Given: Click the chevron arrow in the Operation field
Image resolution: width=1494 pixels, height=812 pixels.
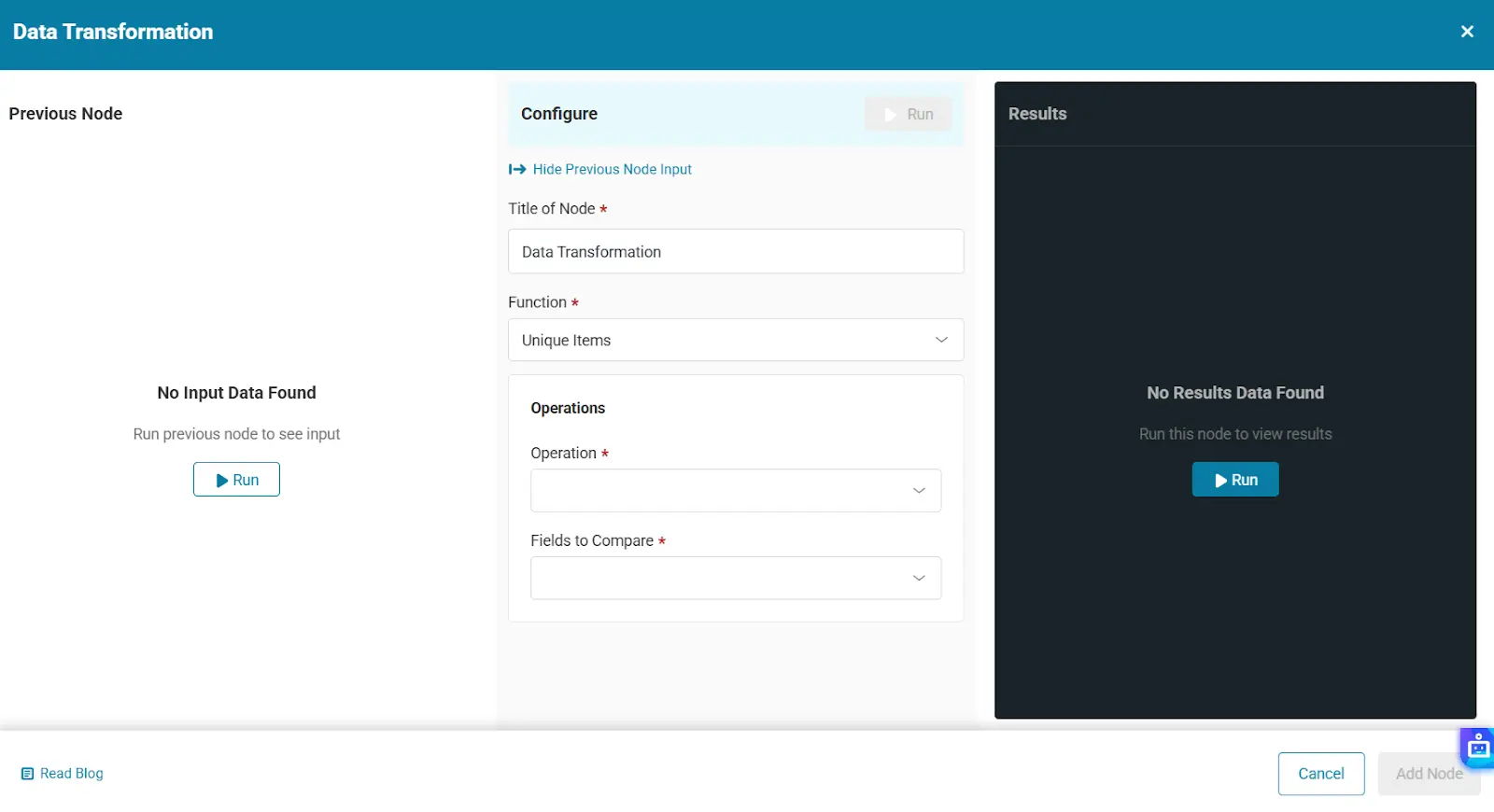Looking at the screenshot, I should click(x=919, y=491).
